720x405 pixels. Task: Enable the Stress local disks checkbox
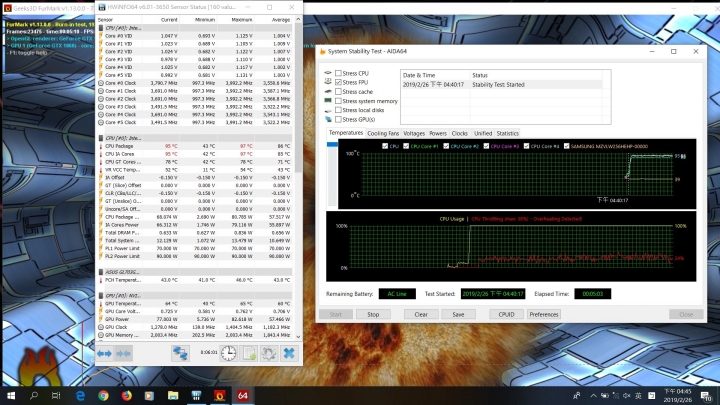338,110
